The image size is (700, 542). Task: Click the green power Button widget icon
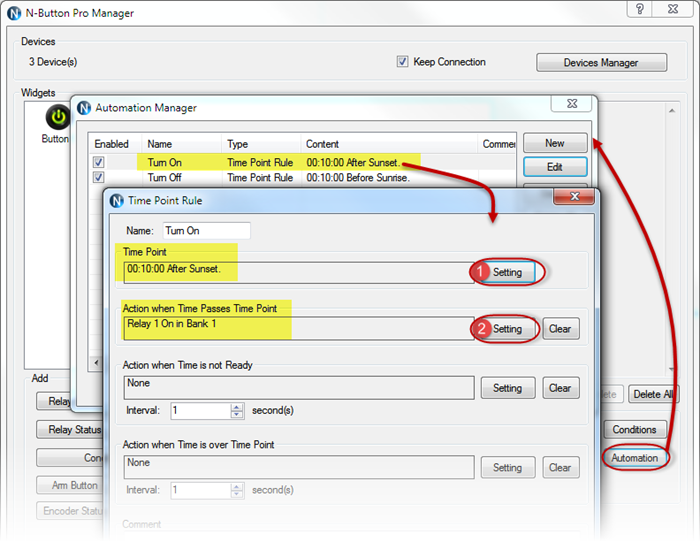click(58, 117)
